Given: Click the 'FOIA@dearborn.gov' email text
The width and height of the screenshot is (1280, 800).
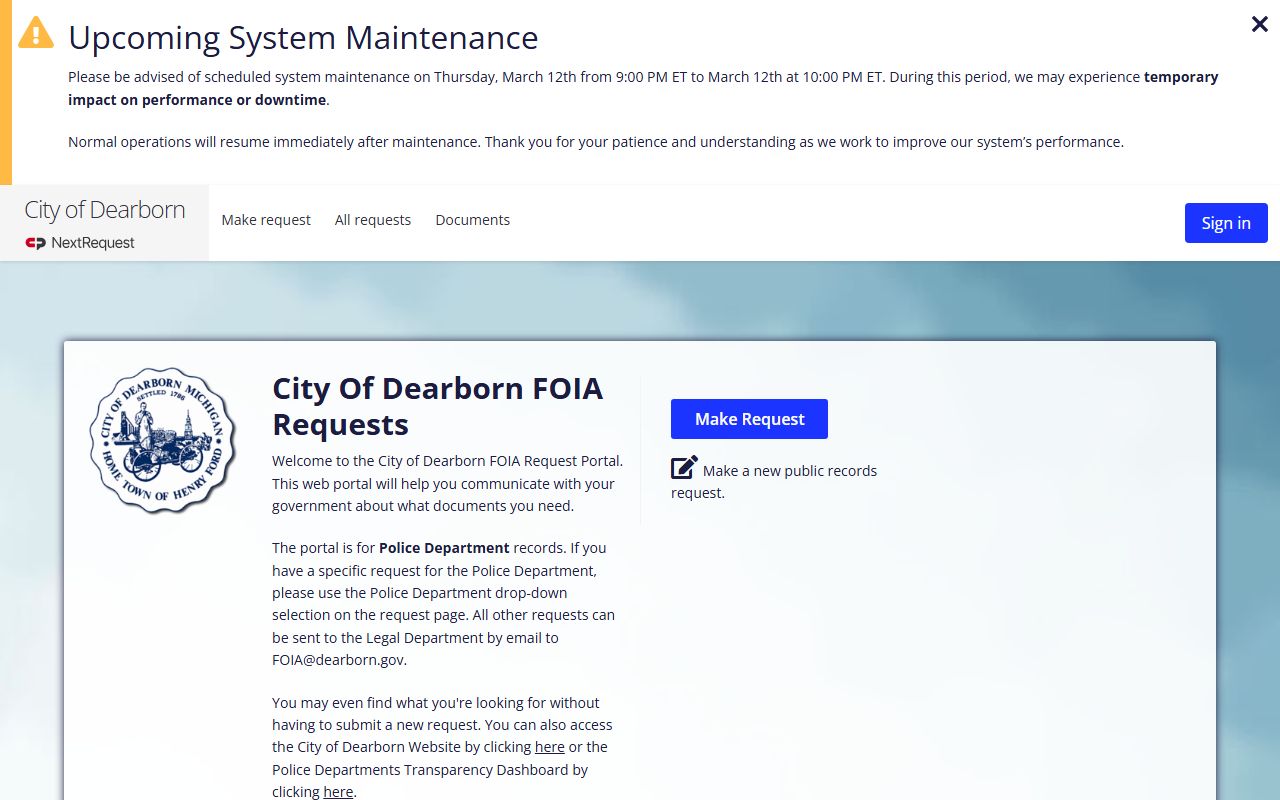Looking at the screenshot, I should click(x=339, y=660).
